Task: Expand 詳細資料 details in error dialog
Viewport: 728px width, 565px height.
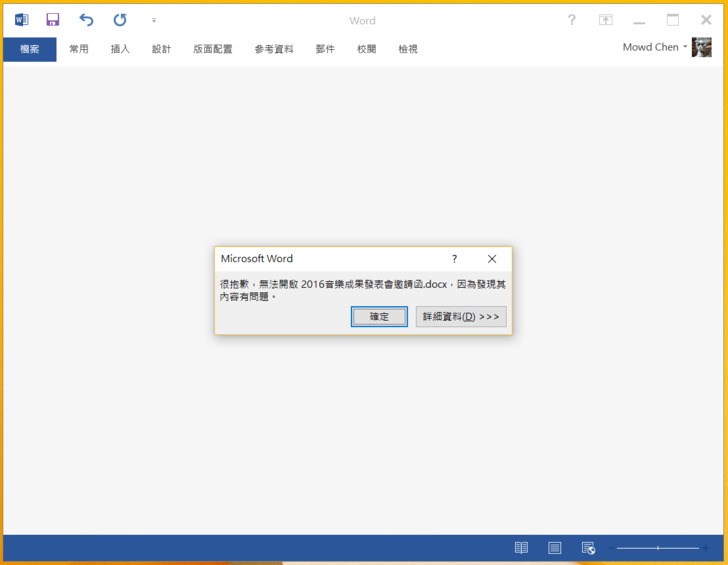Action: 461,317
